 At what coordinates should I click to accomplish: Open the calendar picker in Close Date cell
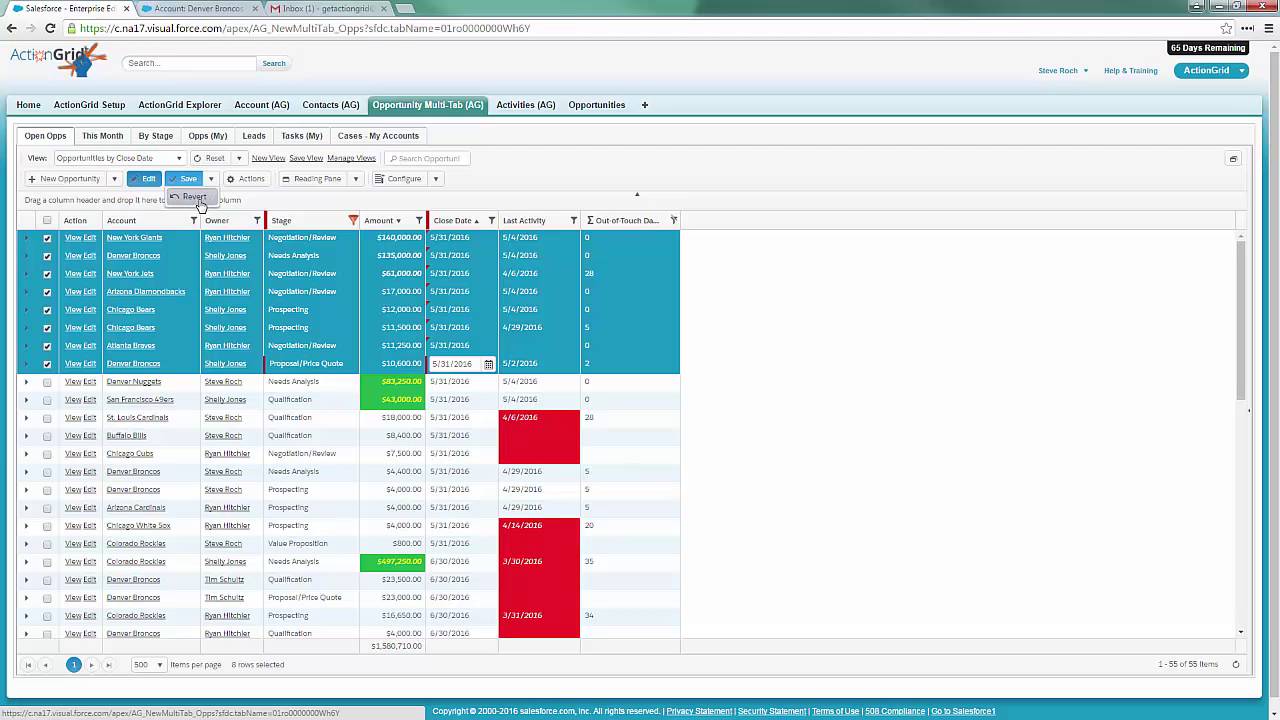(x=488, y=364)
